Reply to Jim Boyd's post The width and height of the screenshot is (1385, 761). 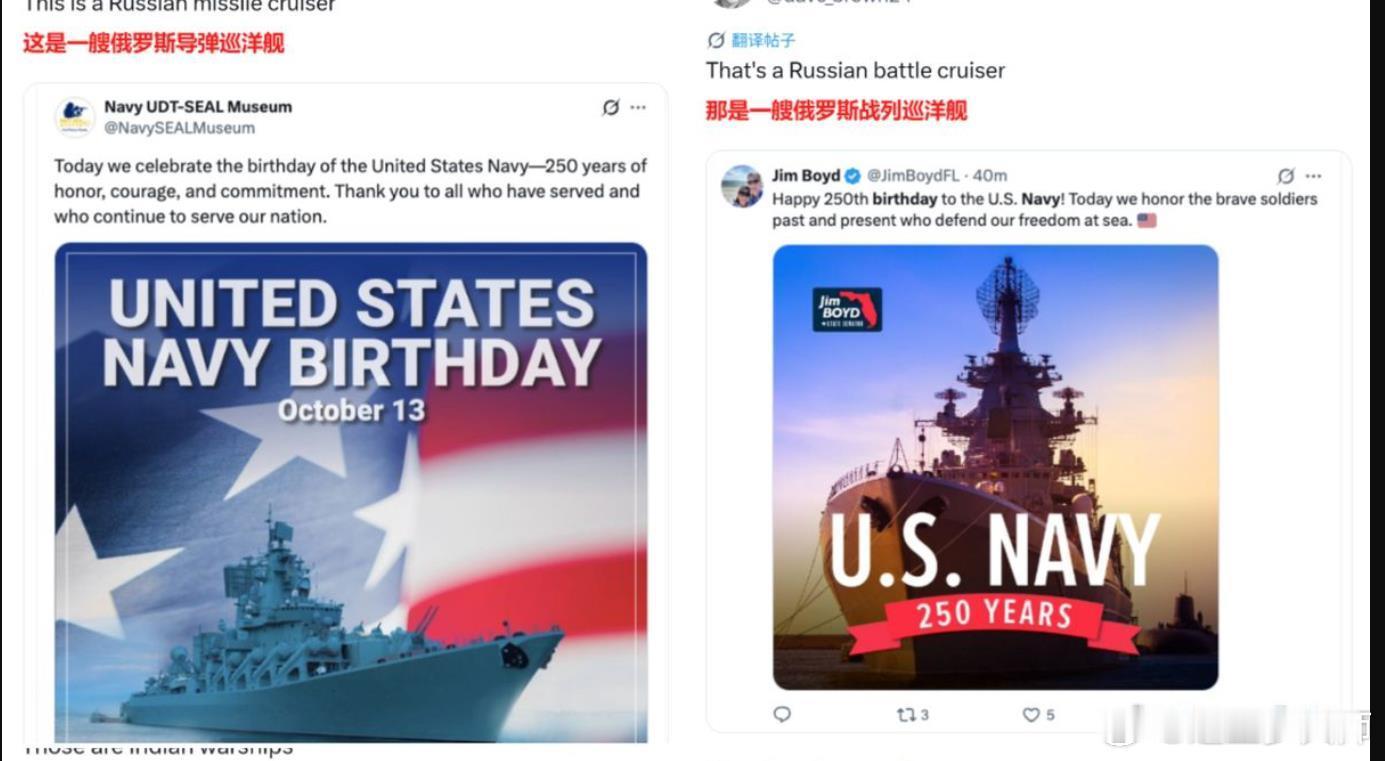(x=782, y=714)
